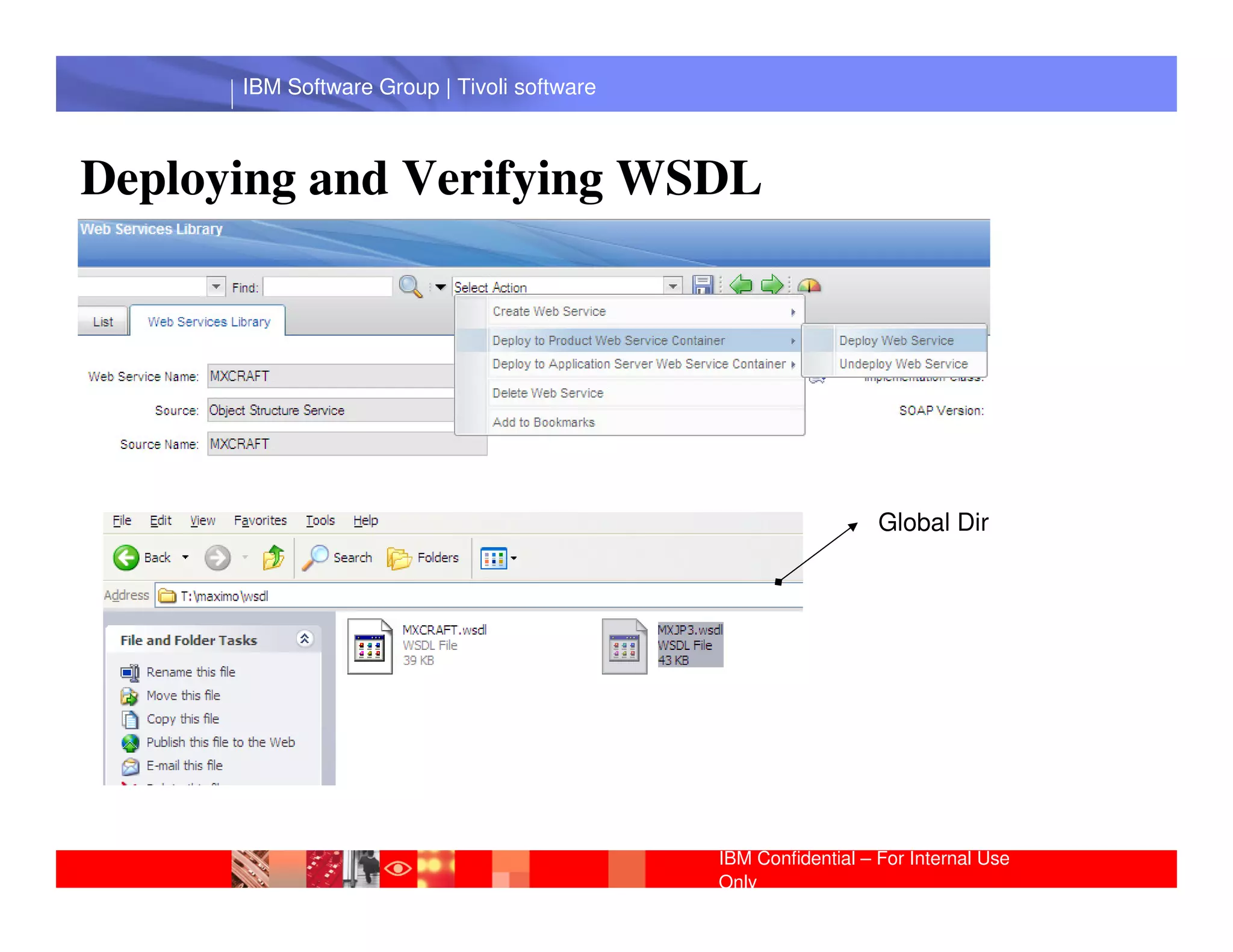Choose Deploy to Application Server Web Service Container

point(630,364)
